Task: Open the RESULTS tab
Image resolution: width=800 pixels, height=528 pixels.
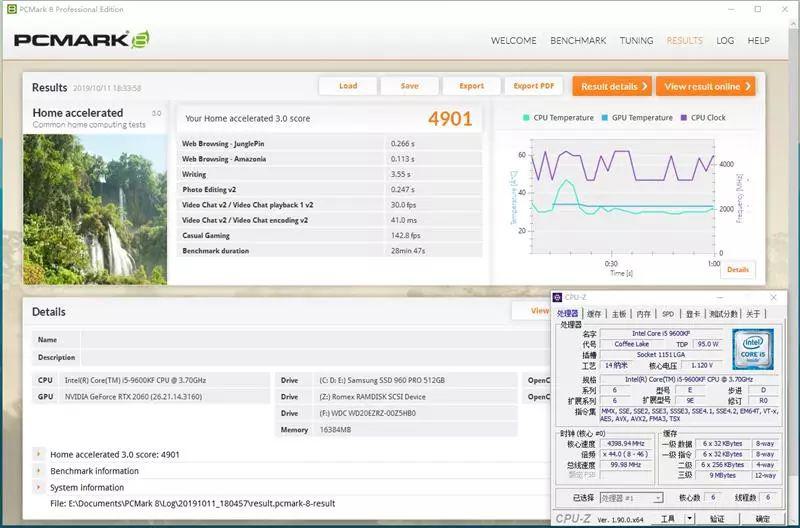Action: click(684, 40)
